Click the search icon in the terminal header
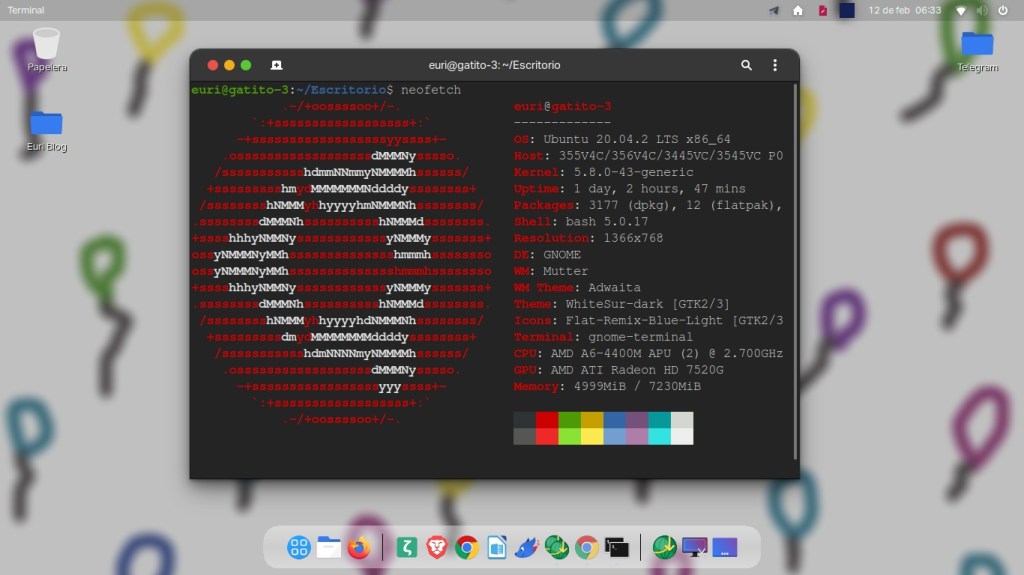Image resolution: width=1024 pixels, height=575 pixels. pos(746,65)
